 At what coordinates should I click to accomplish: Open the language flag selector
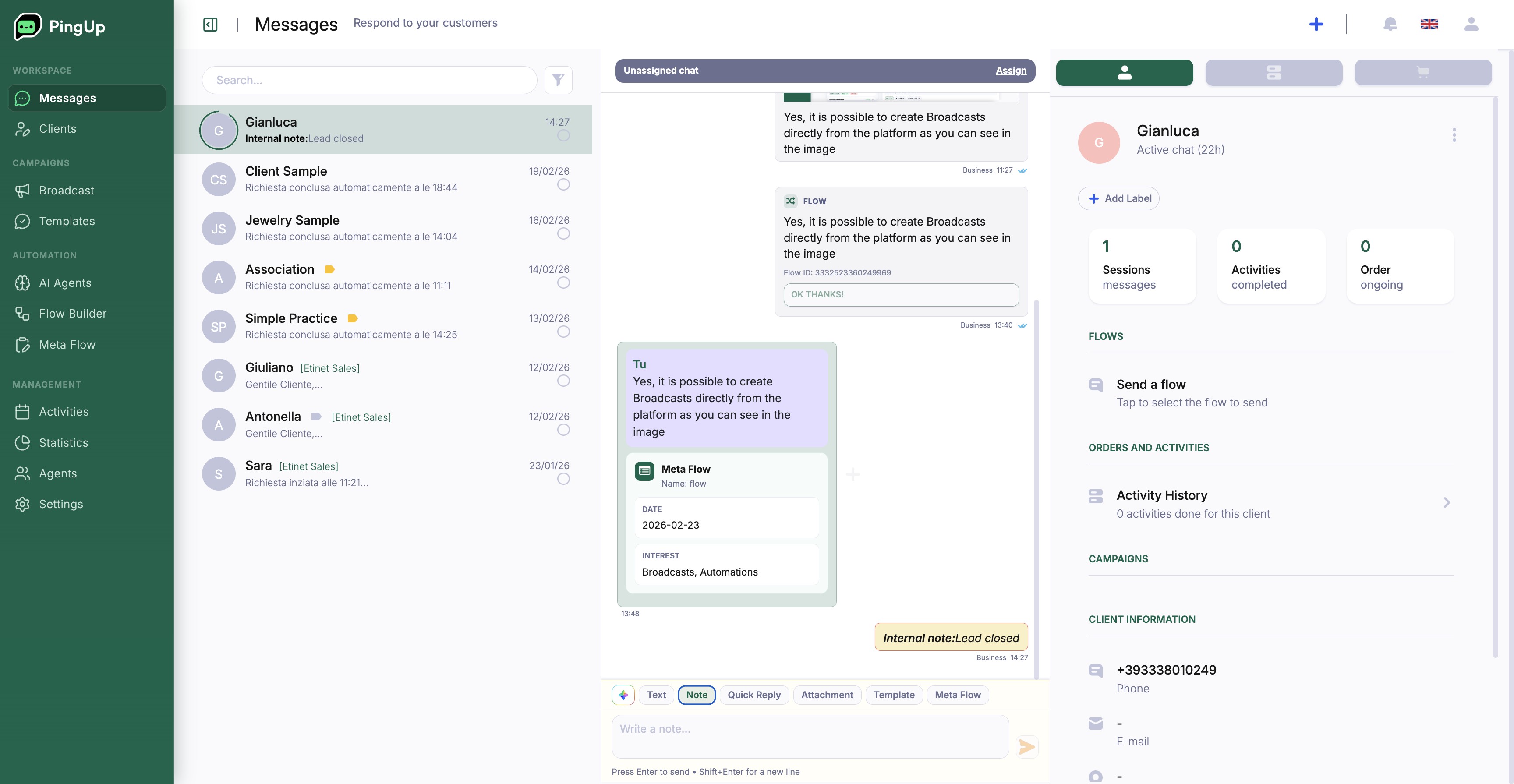click(x=1429, y=24)
